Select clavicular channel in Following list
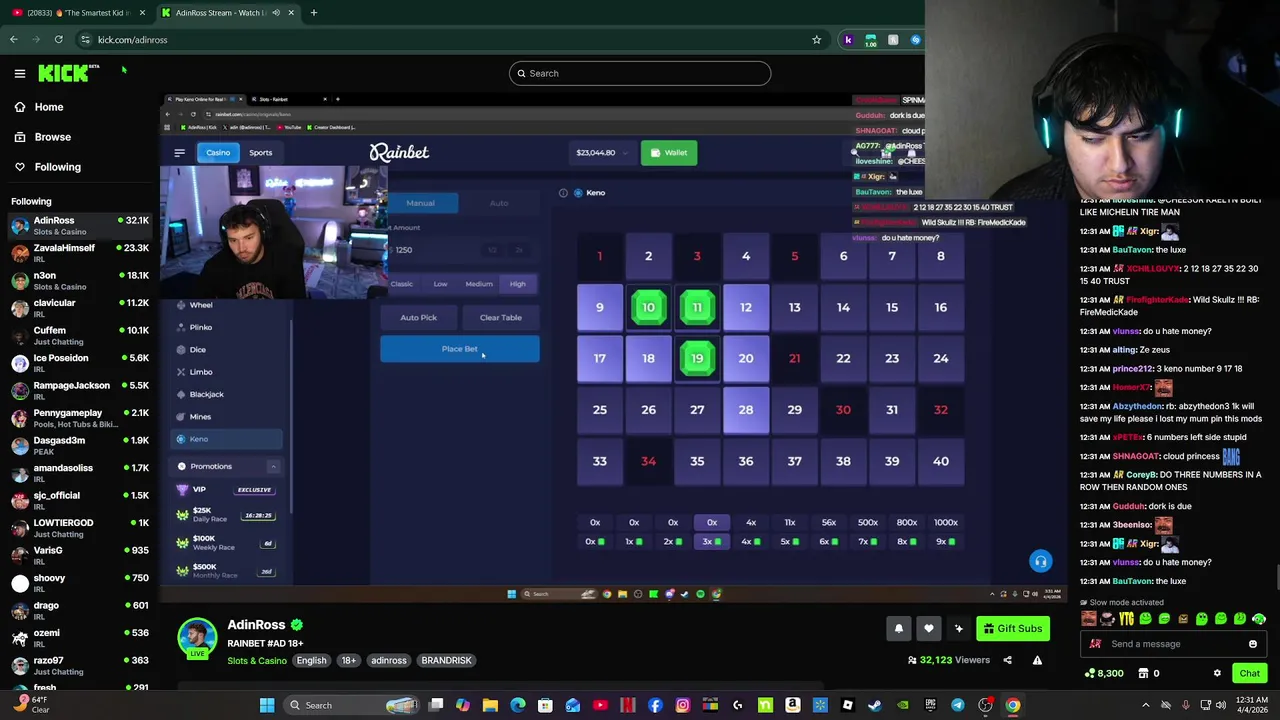Viewport: 1280px width, 720px height. point(80,308)
